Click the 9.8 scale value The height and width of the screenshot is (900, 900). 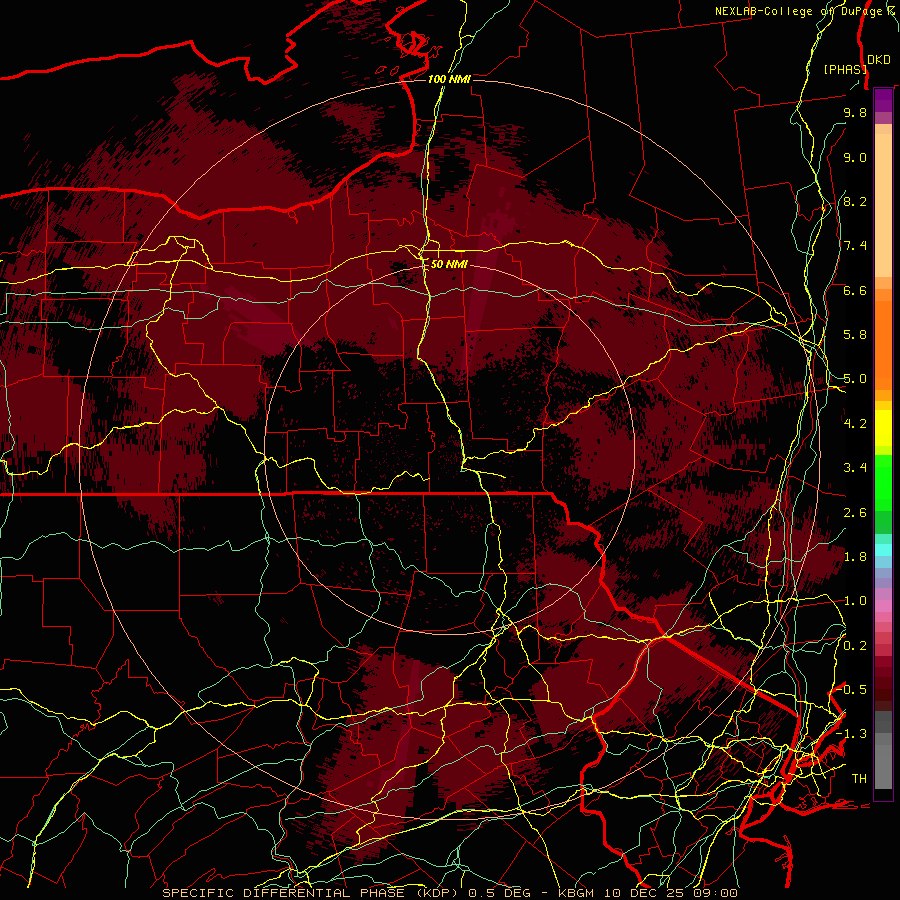[x=855, y=112]
